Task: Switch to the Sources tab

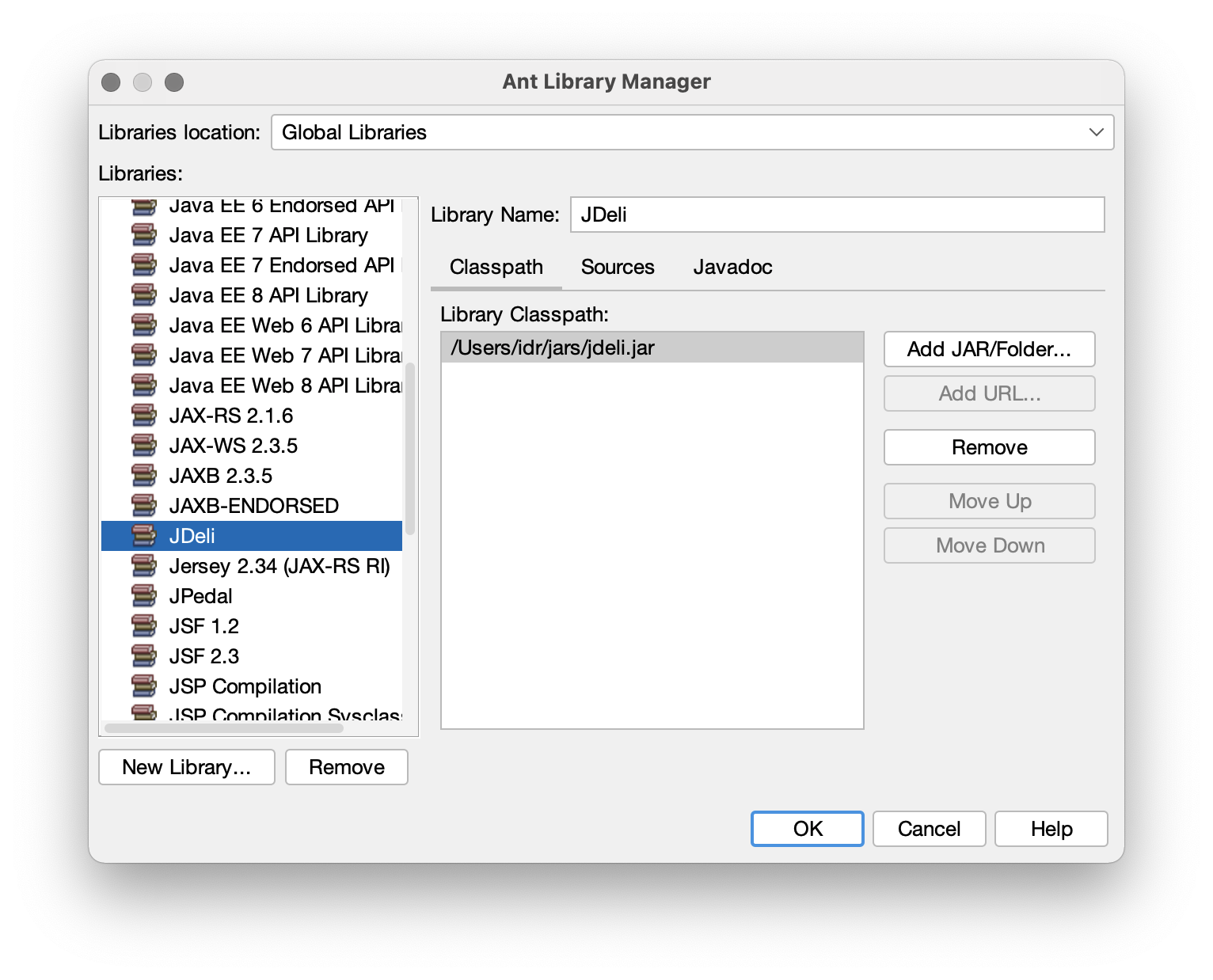Action: (618, 267)
